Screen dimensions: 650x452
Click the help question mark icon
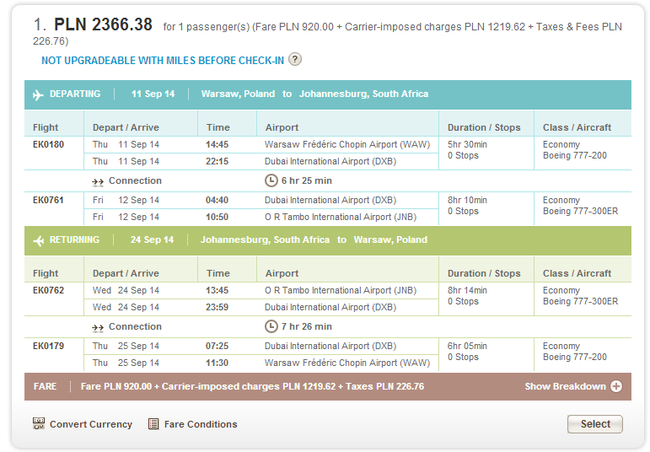point(295,59)
